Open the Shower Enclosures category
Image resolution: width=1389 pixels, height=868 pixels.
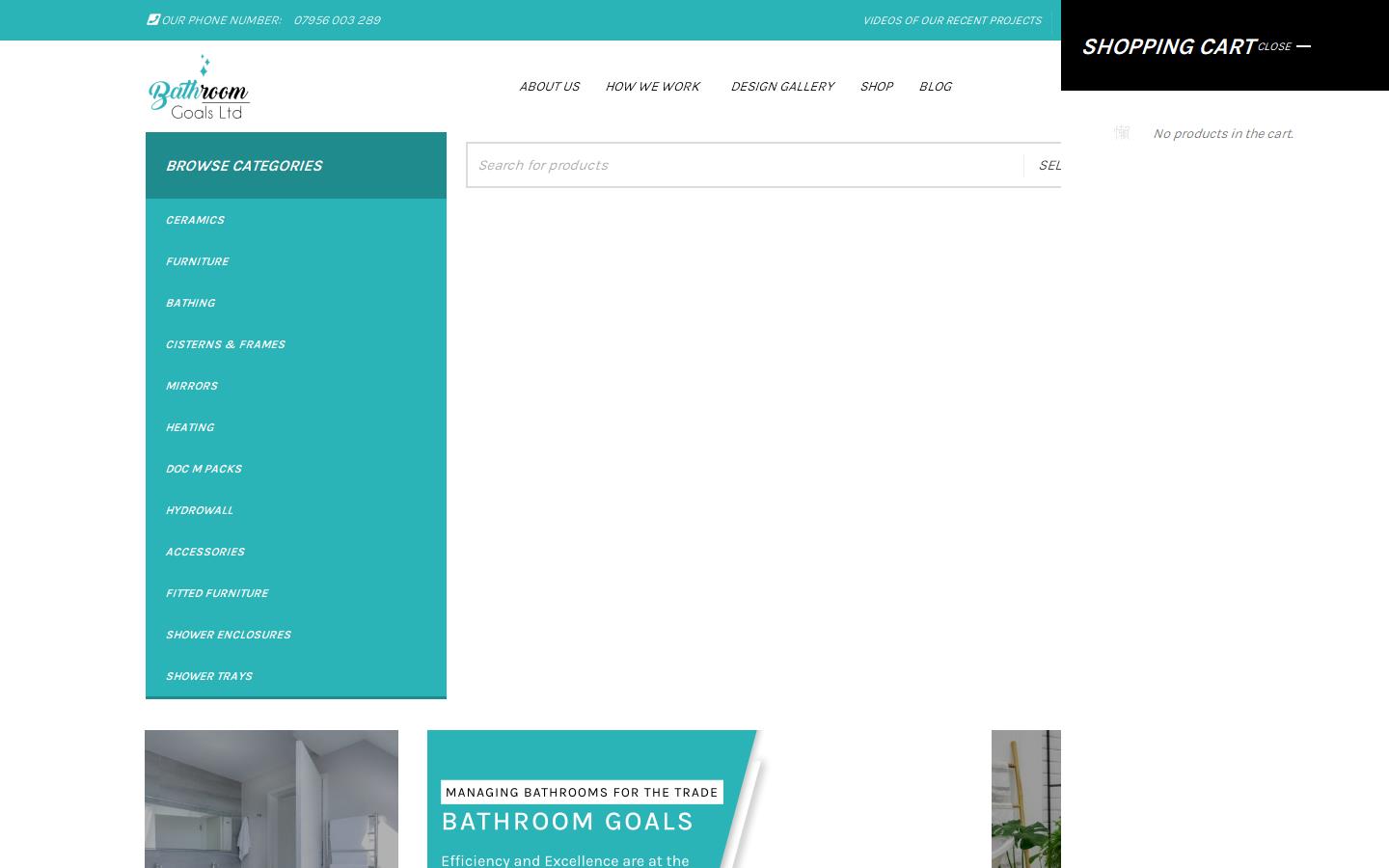[228, 635]
